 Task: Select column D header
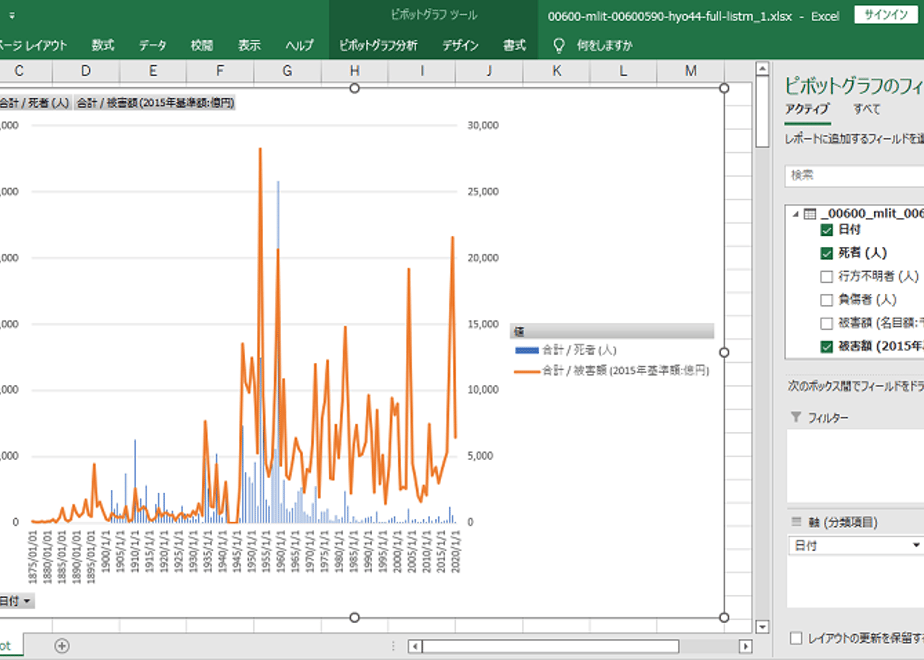tap(86, 71)
